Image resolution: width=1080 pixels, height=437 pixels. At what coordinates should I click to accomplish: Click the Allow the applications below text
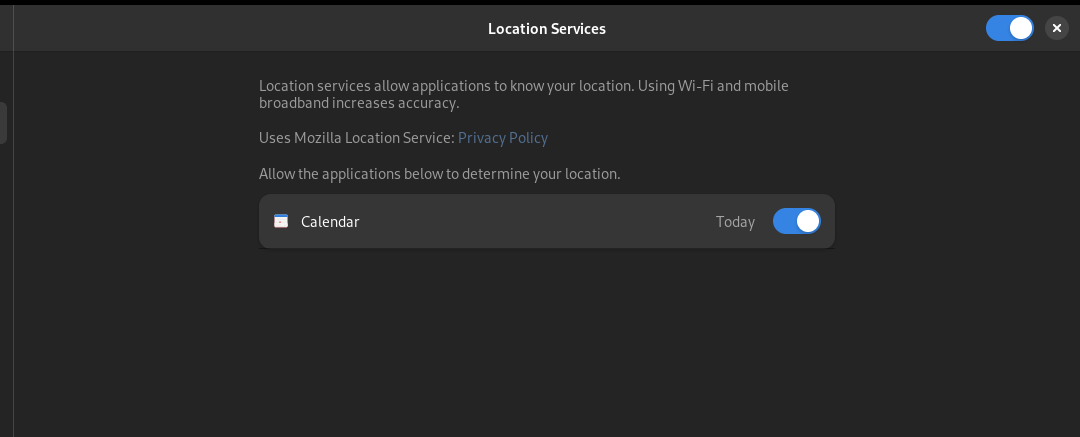pos(439,174)
